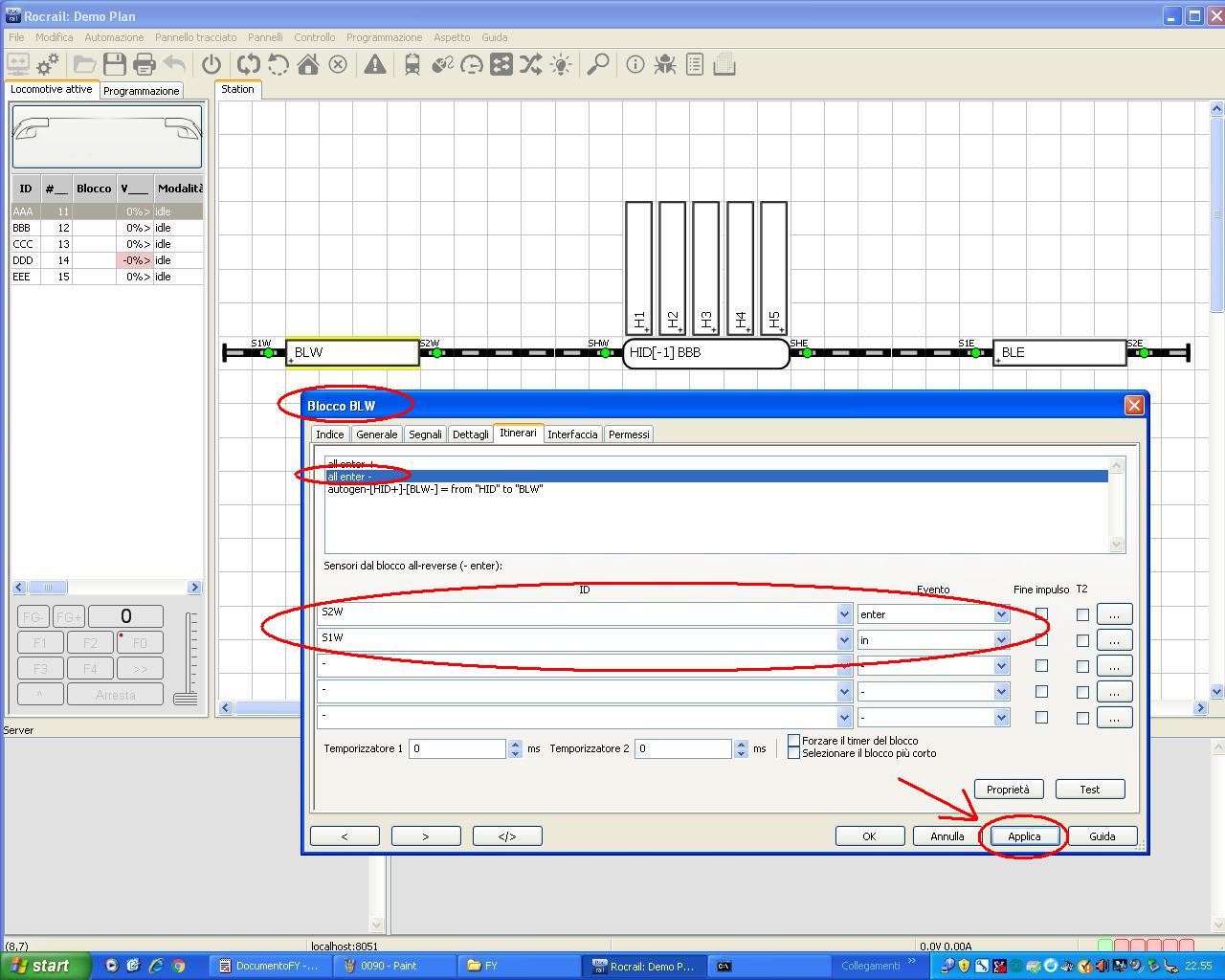Switch to the Interfaccia tab
This screenshot has height=980, width=1225.
572,434
